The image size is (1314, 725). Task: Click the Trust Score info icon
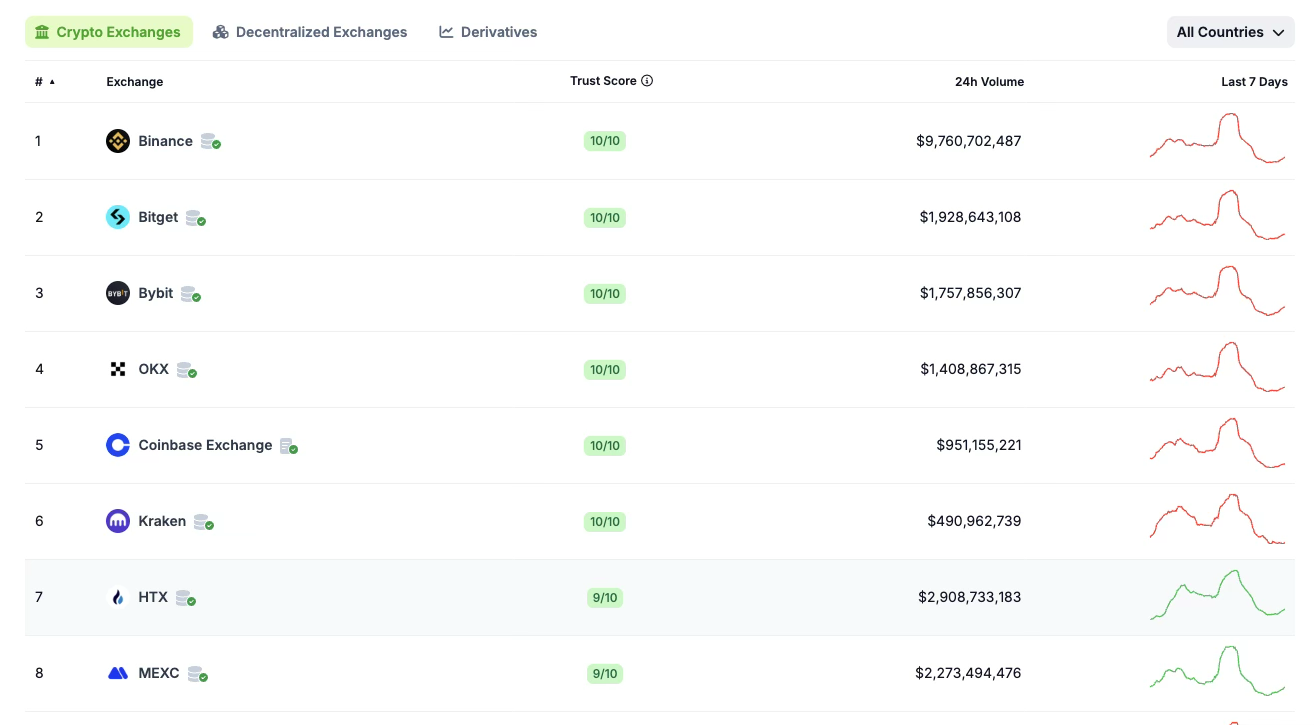pos(647,81)
